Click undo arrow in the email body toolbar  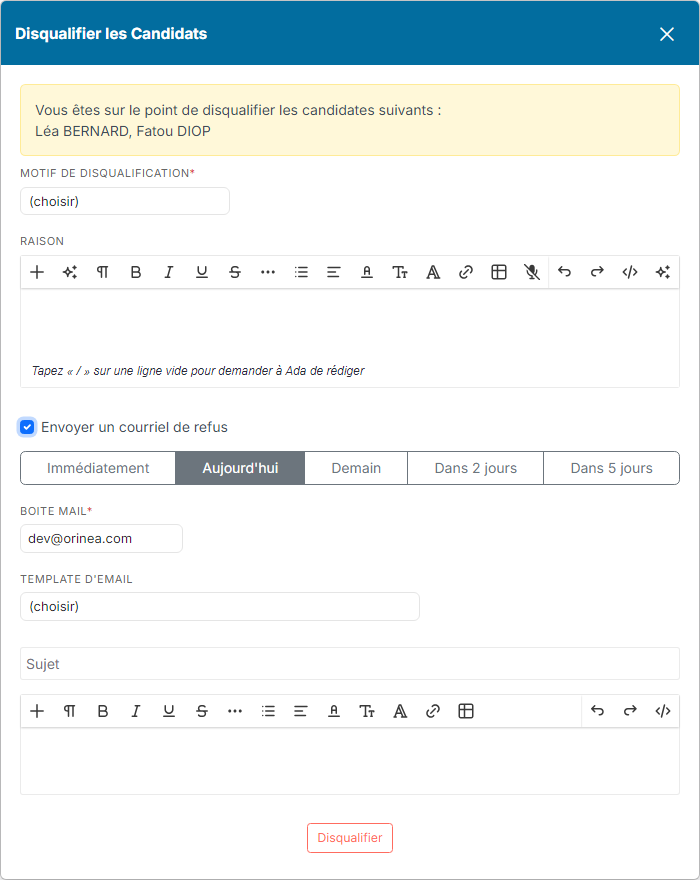[597, 711]
